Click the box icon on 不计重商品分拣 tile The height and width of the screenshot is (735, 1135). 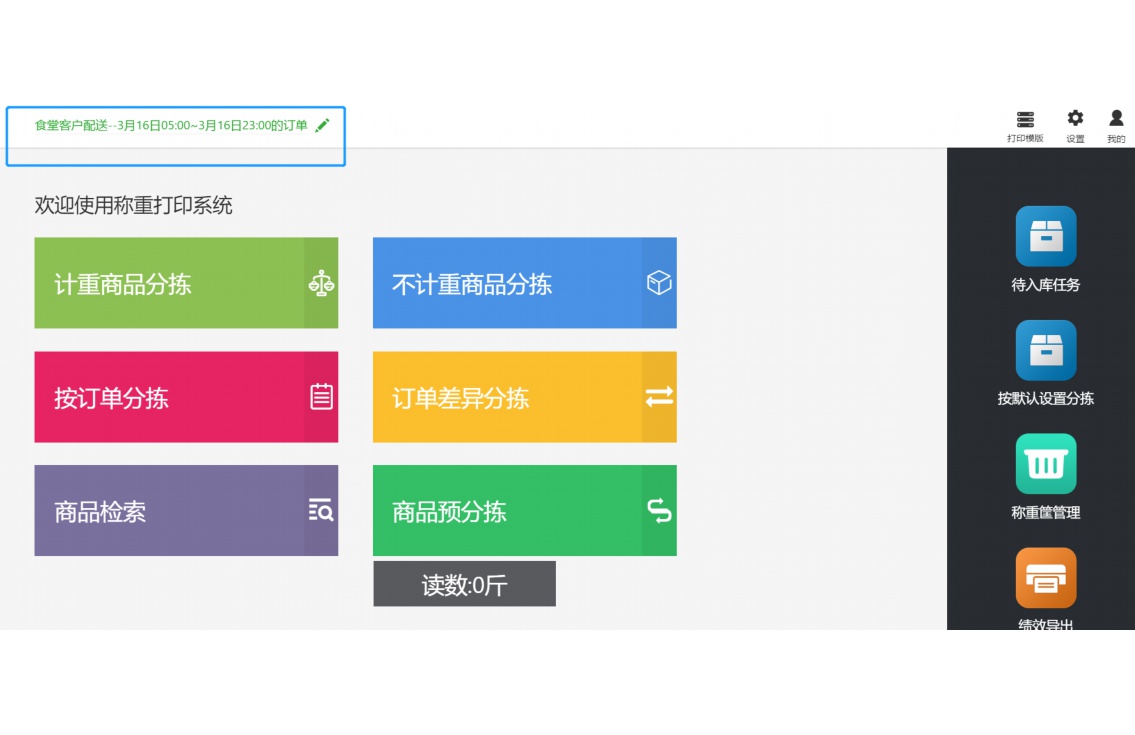tap(658, 283)
